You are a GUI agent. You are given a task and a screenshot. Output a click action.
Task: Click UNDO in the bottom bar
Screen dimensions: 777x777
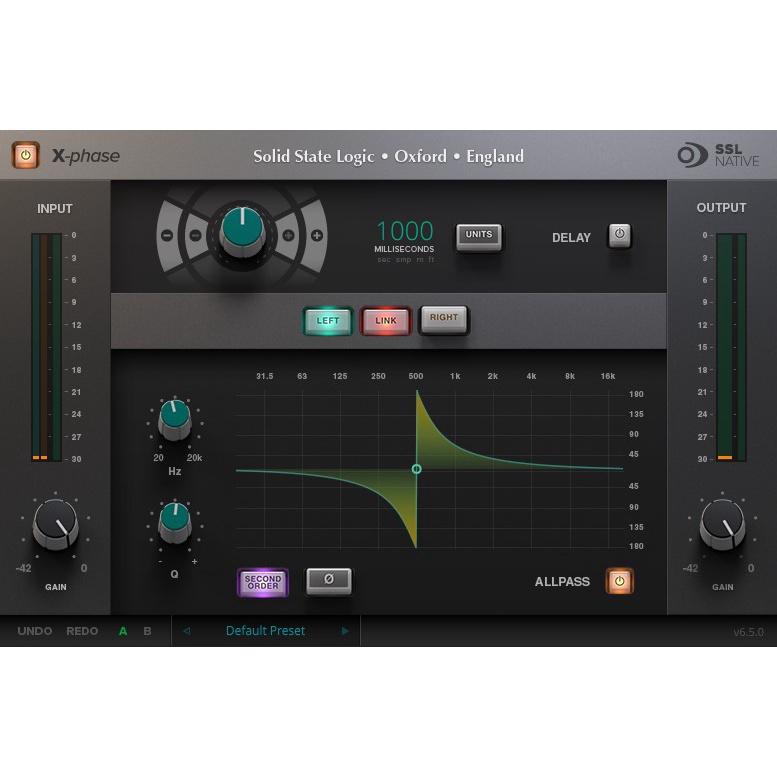pyautogui.click(x=35, y=631)
